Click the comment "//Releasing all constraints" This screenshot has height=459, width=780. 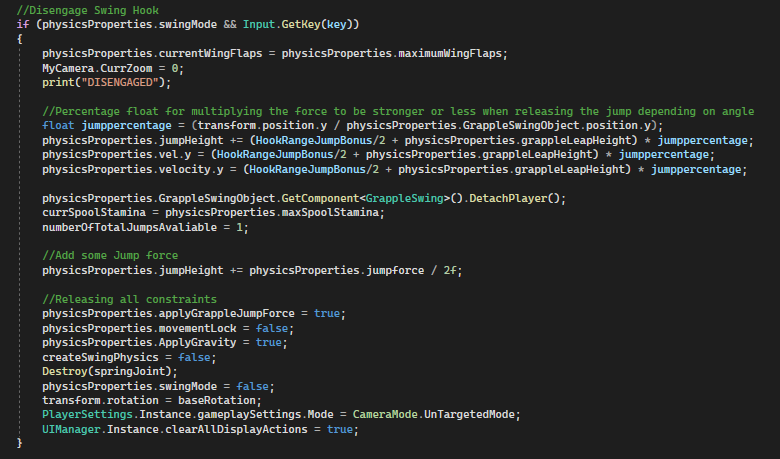click(129, 299)
